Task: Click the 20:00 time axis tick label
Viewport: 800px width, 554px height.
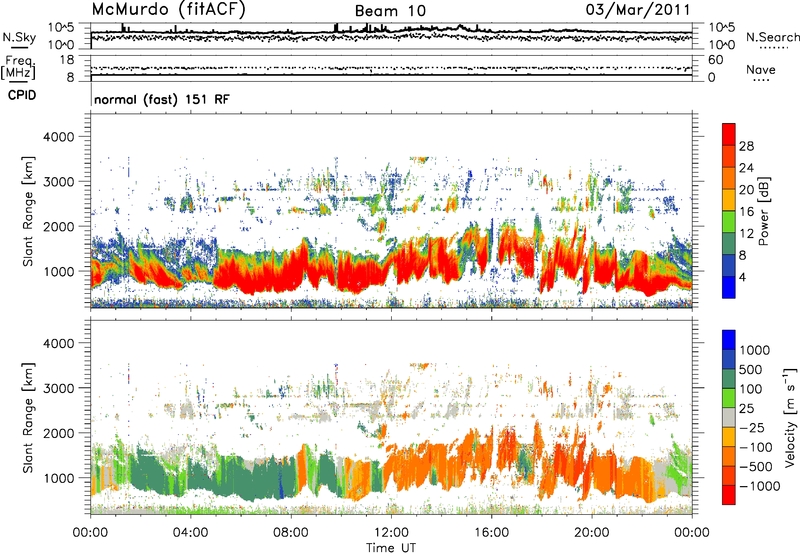Action: pyautogui.click(x=592, y=533)
